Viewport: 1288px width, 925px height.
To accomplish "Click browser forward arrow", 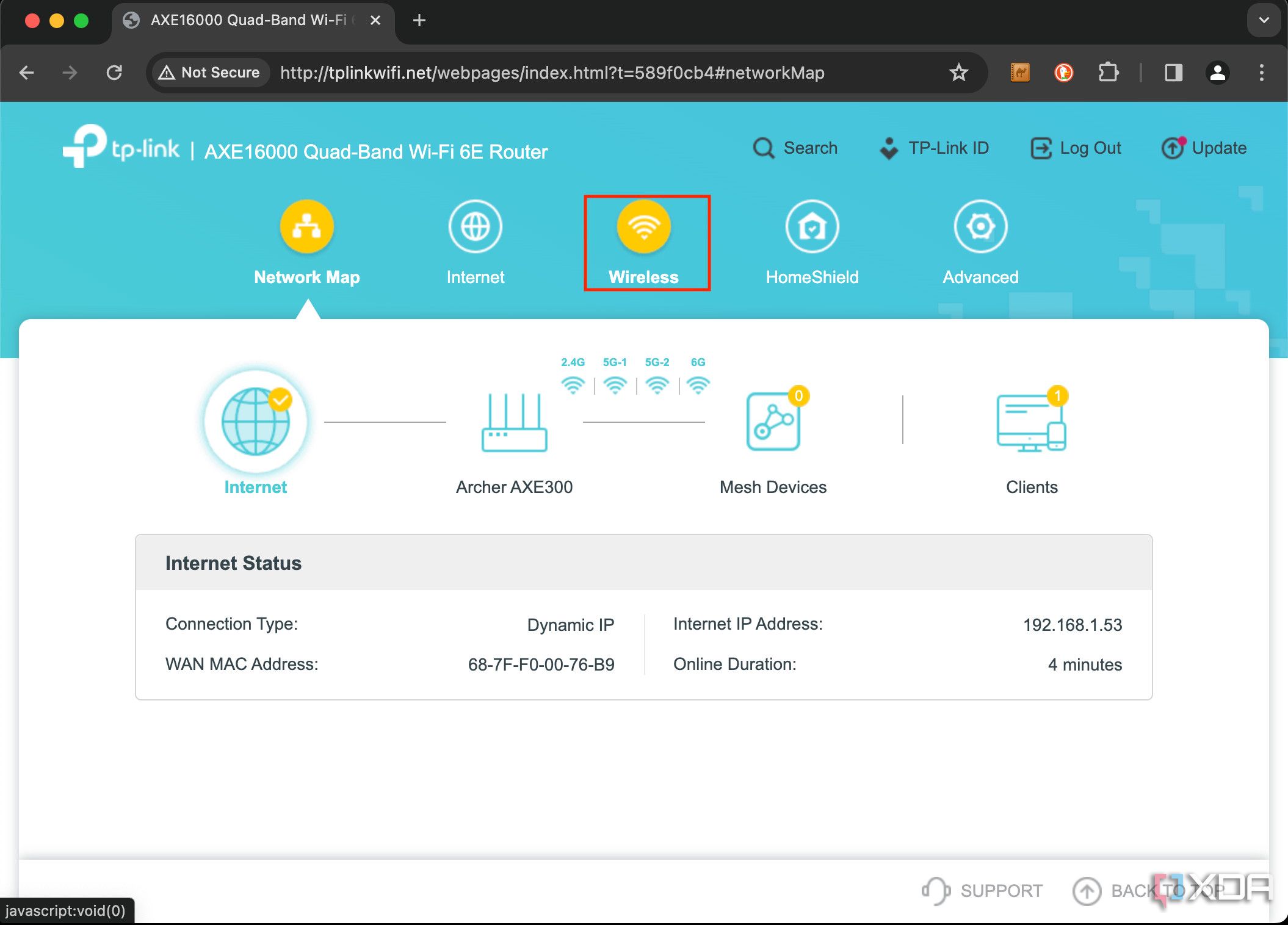I will tap(70, 73).
